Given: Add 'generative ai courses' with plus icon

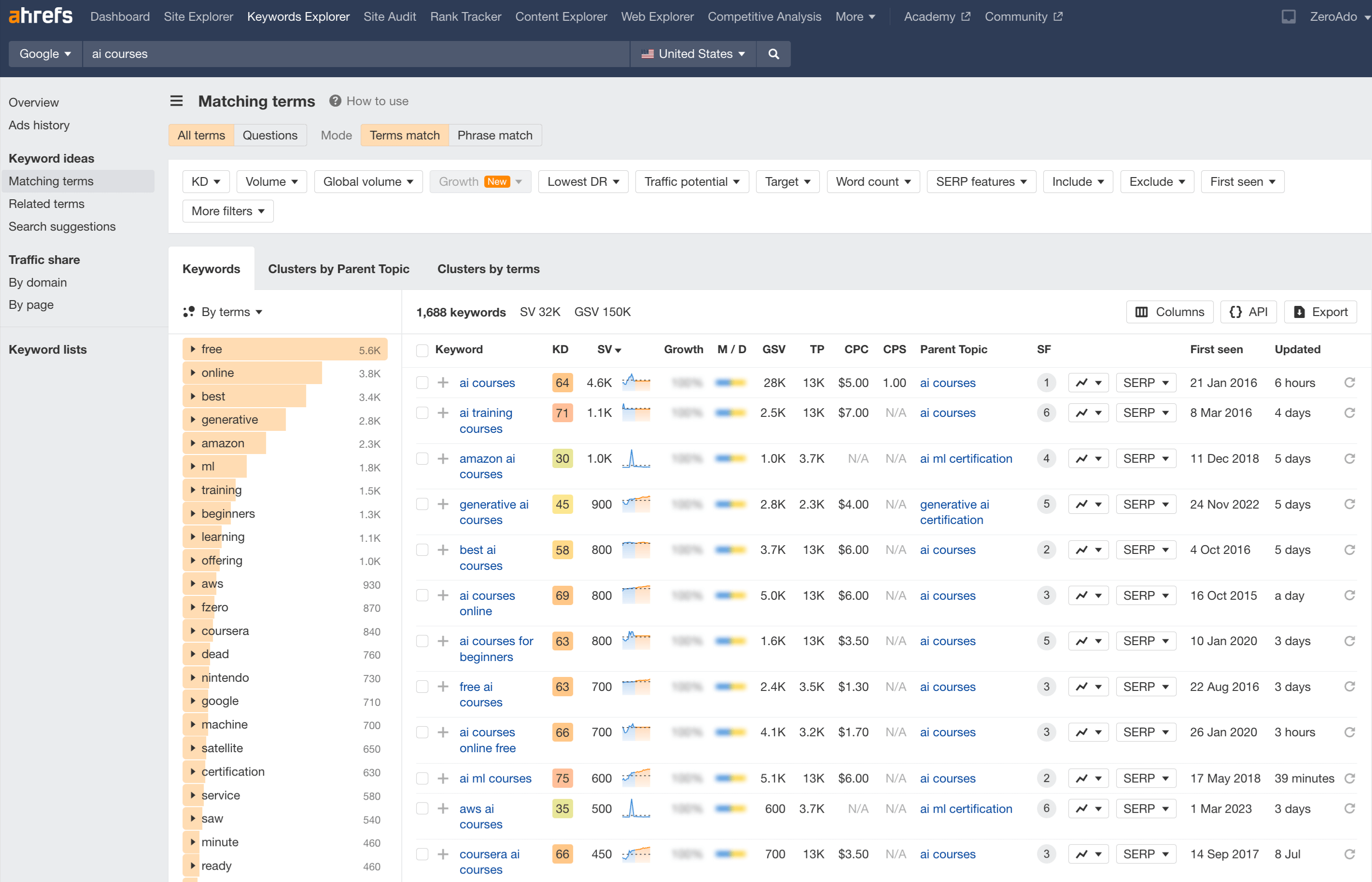Looking at the screenshot, I should (x=443, y=505).
